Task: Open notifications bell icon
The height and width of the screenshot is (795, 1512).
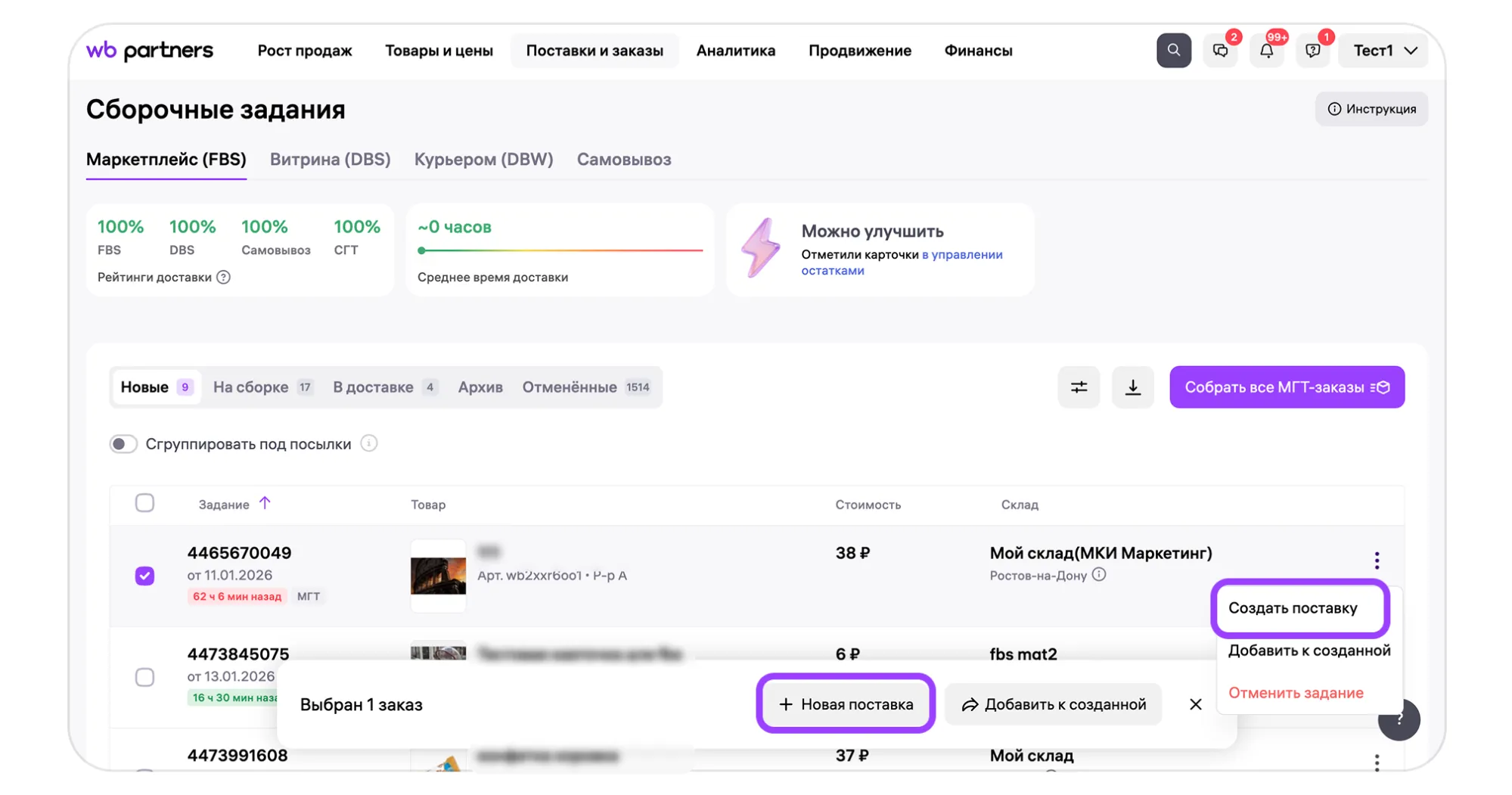Action: (x=1266, y=51)
